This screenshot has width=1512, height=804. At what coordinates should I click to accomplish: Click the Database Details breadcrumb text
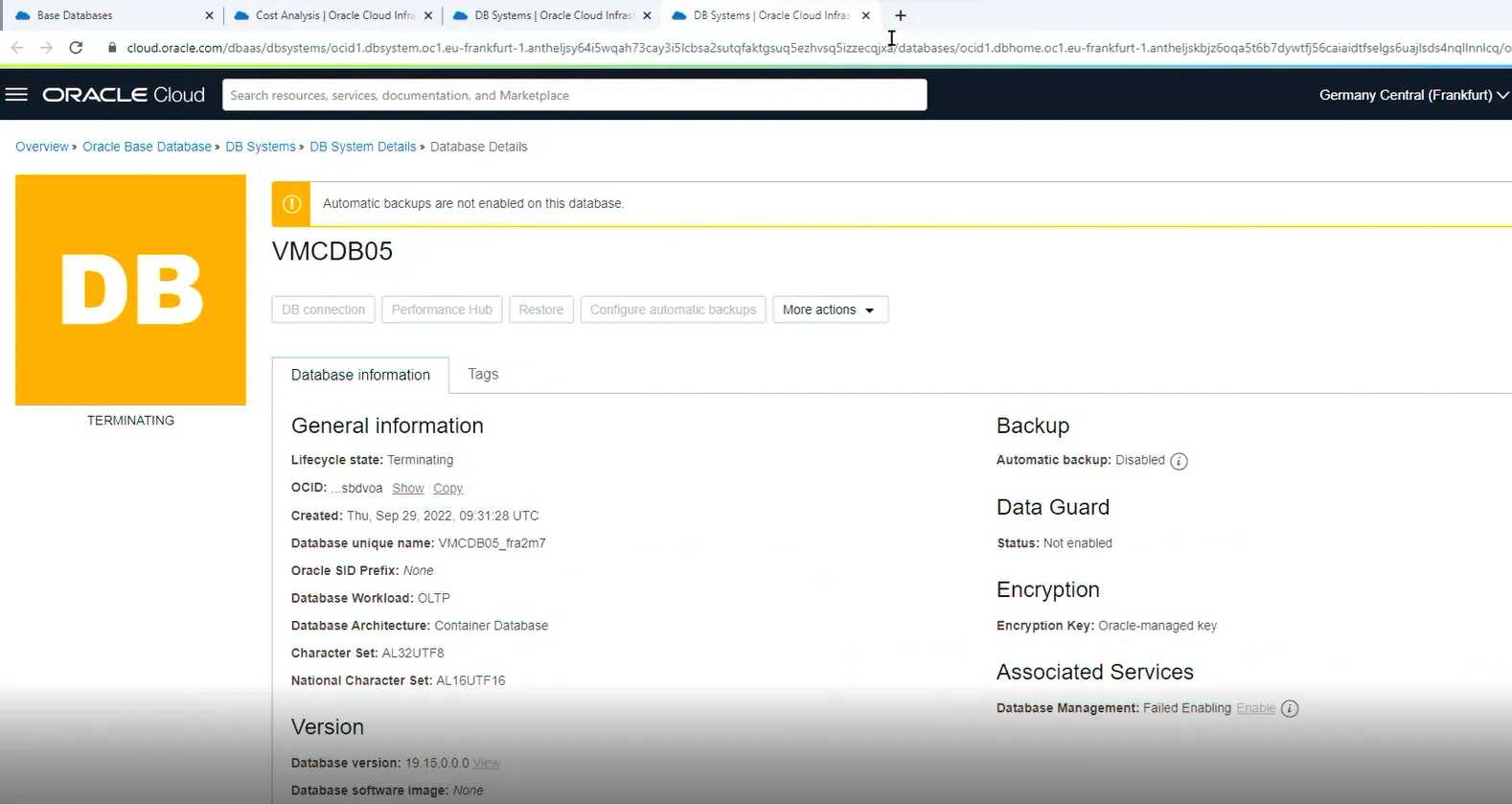point(479,147)
